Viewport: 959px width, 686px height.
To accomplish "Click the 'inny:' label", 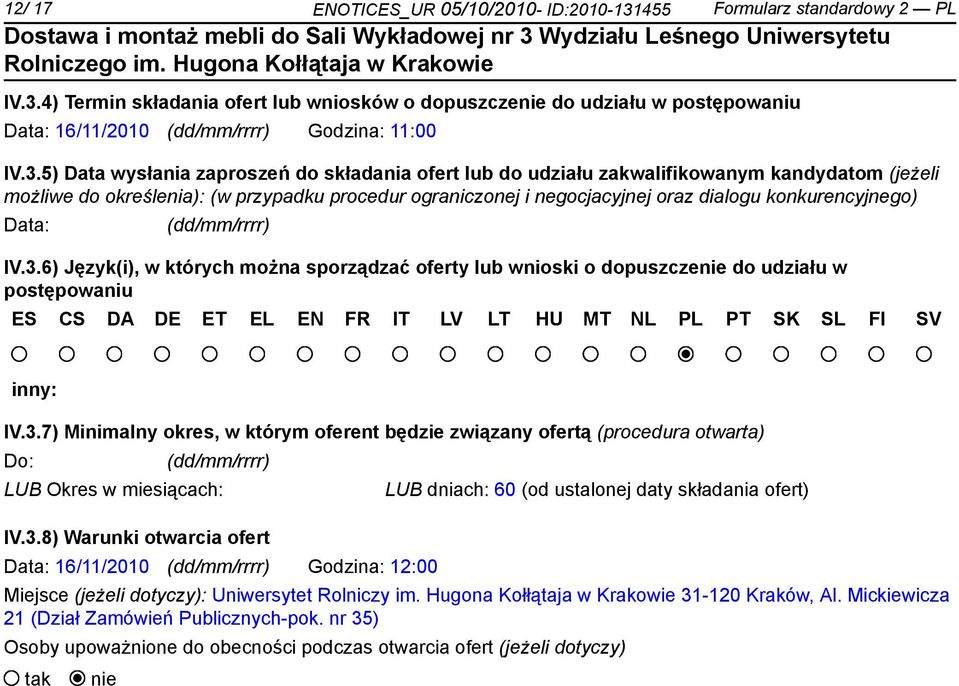I will [x=34, y=389].
